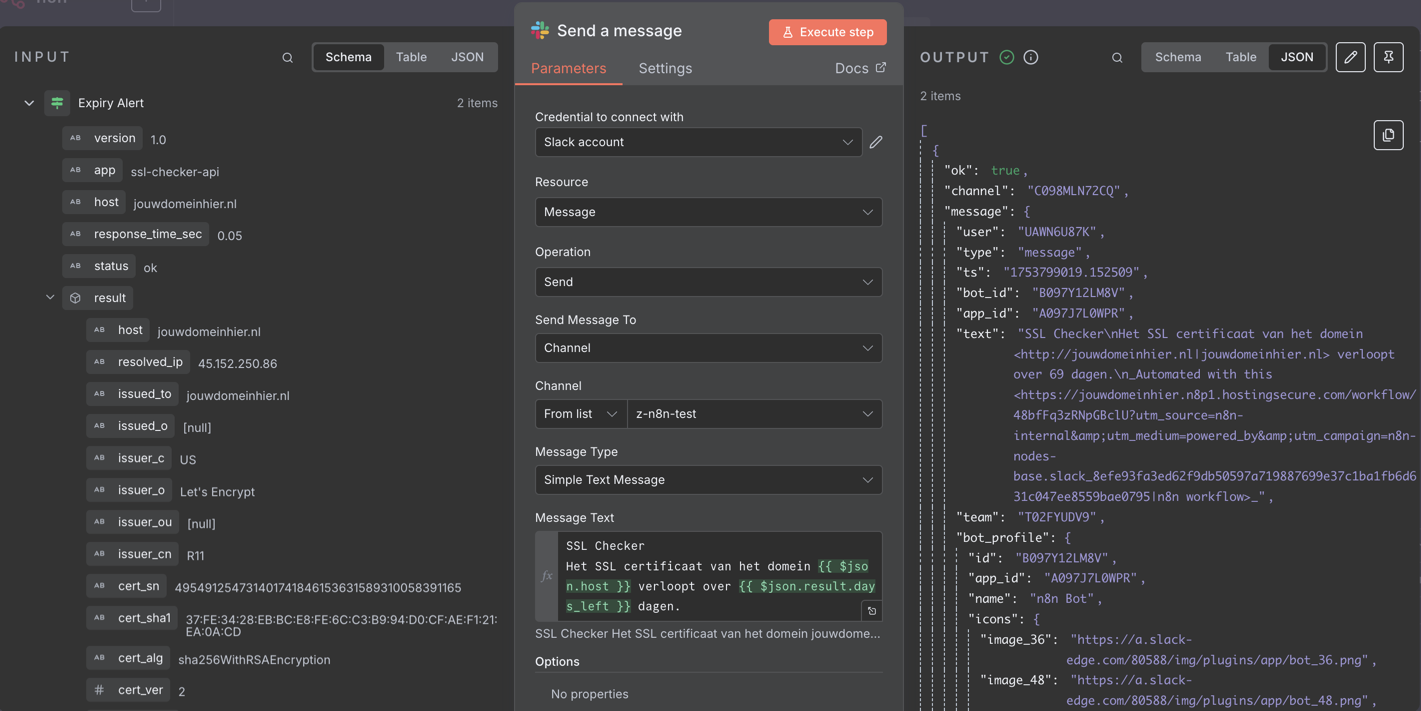Image resolution: width=1421 pixels, height=711 pixels.
Task: Click the "No properties" text under Options
Action: click(x=590, y=694)
